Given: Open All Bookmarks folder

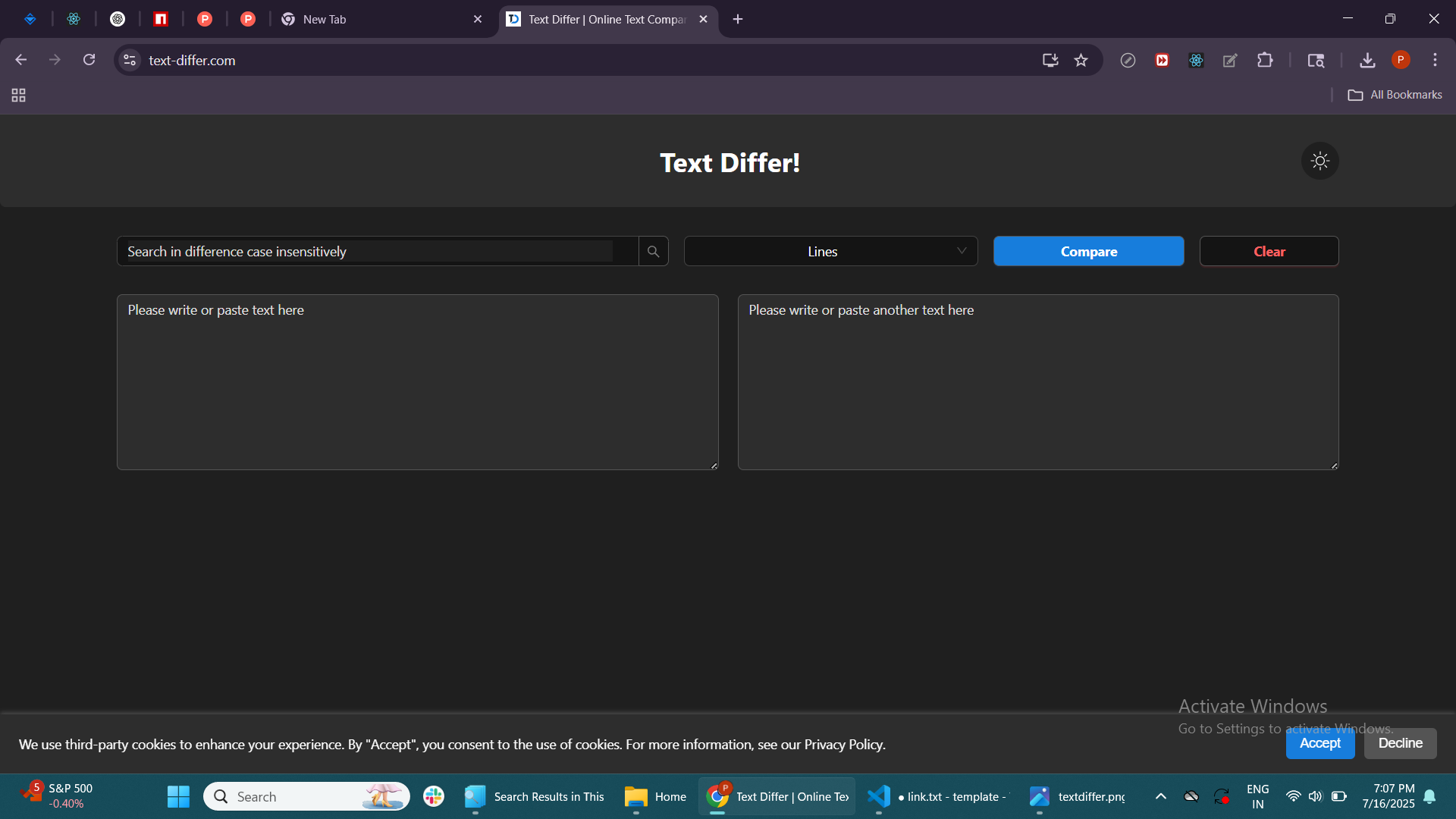Looking at the screenshot, I should (1395, 95).
